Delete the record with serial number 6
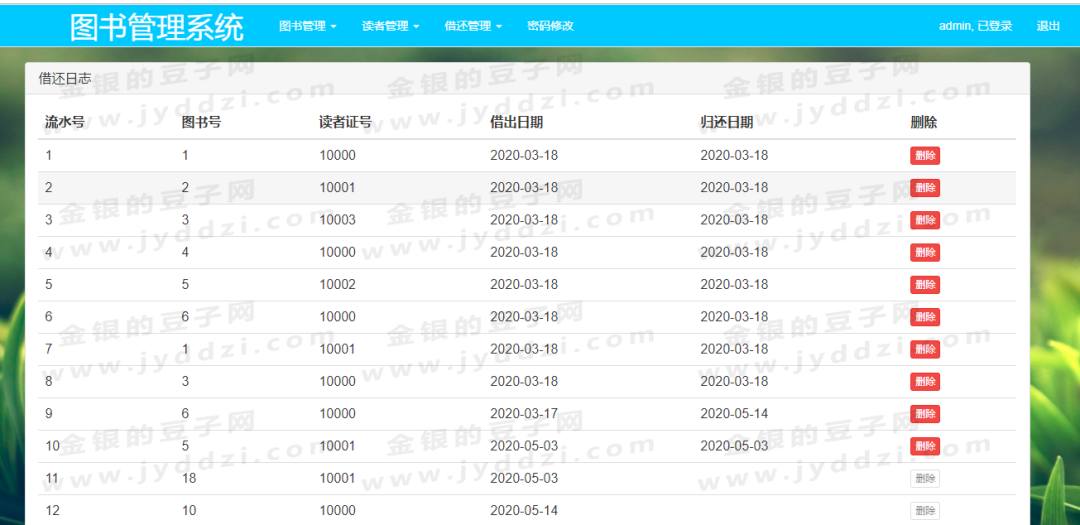Viewport: 1080px width, 525px height. [x=925, y=317]
